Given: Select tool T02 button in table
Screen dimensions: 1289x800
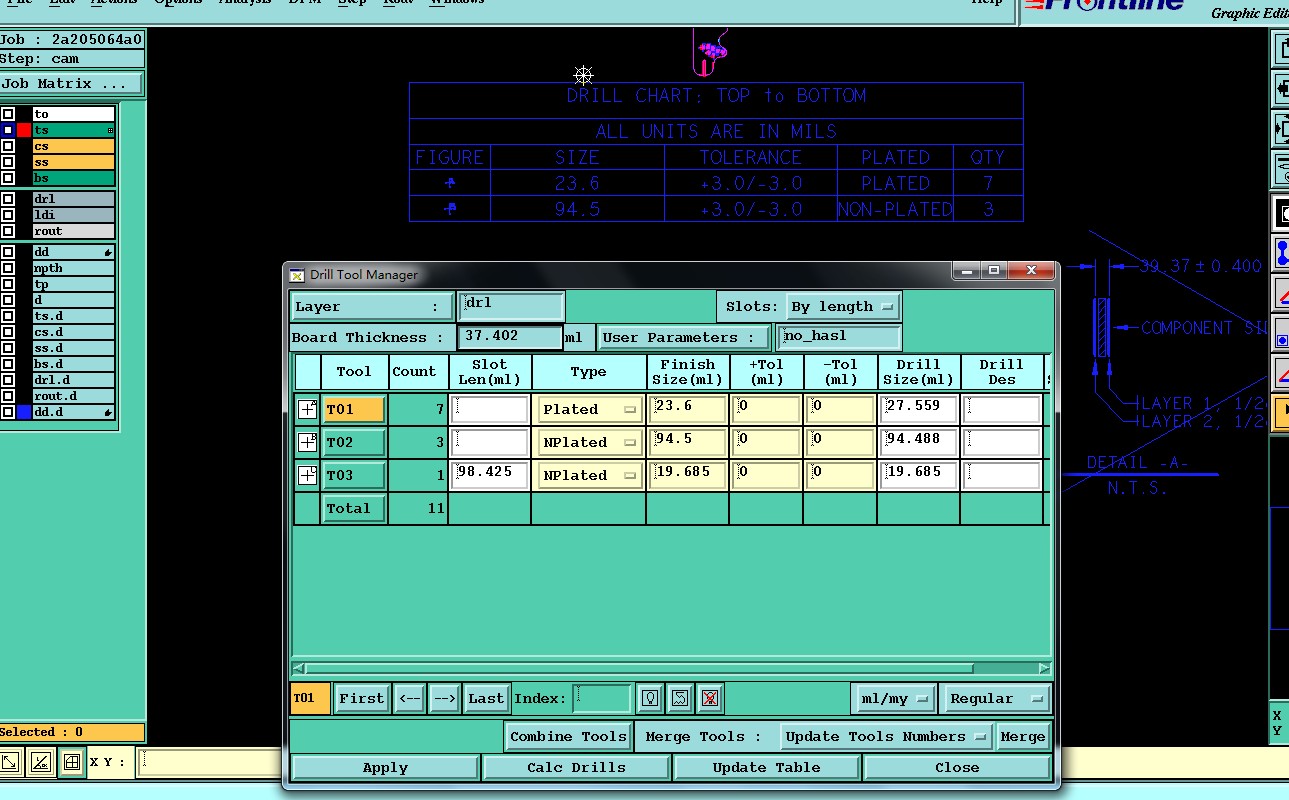Looking at the screenshot, I should click(354, 442).
